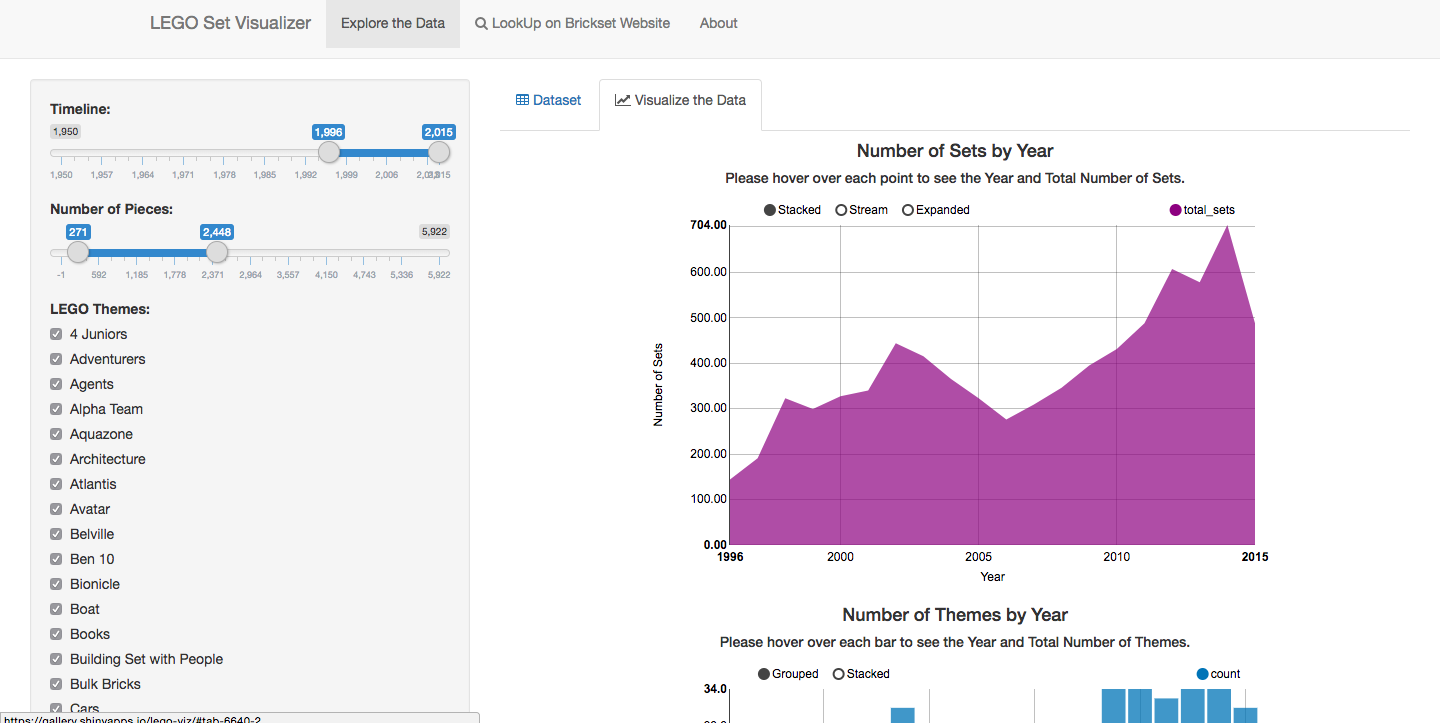The width and height of the screenshot is (1440, 723).
Task: Uncheck the Books theme
Action: (x=56, y=634)
